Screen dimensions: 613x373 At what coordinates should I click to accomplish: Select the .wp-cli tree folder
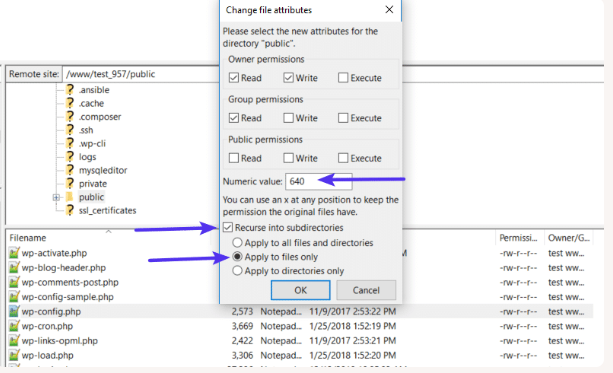point(92,143)
